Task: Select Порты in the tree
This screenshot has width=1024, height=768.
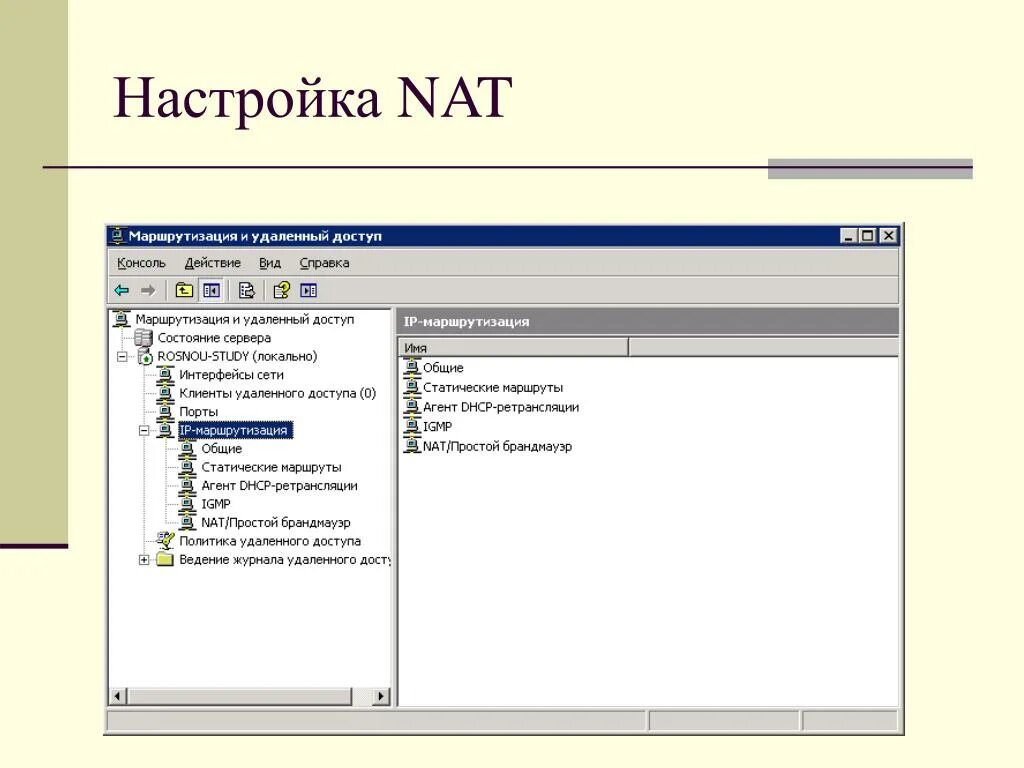Action: coord(198,411)
